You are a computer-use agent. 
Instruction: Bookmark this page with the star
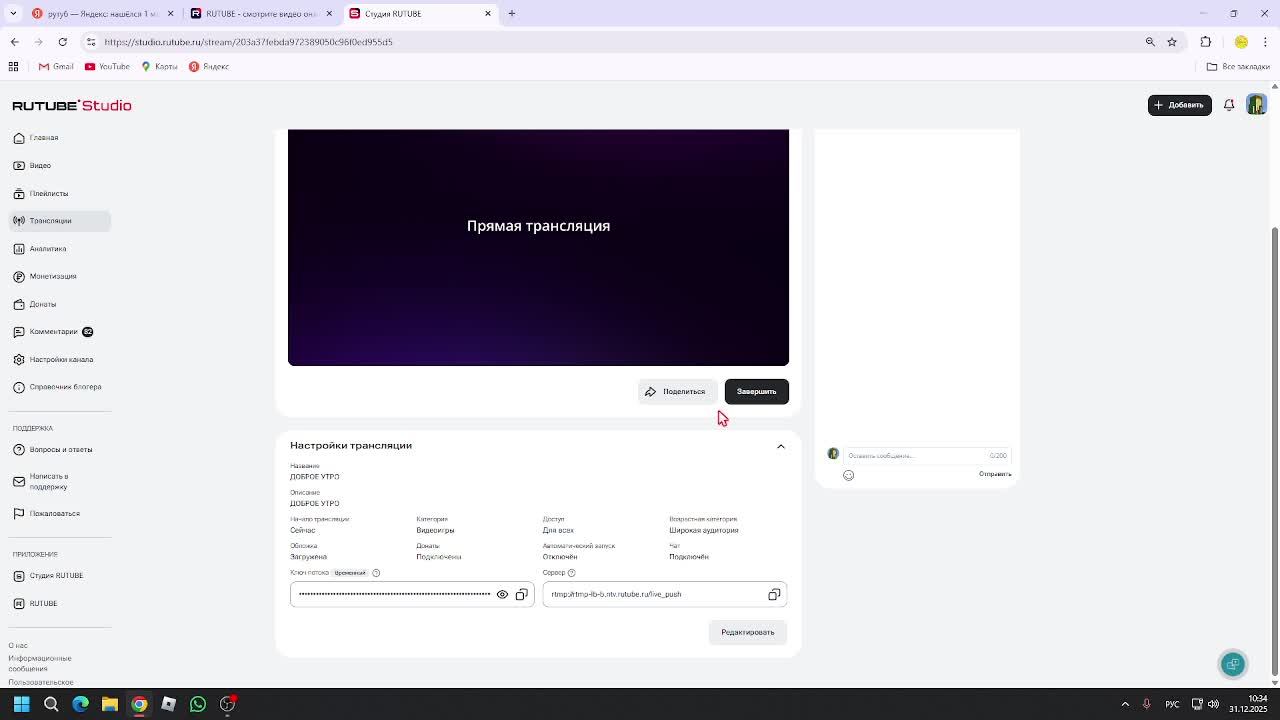coord(1172,42)
